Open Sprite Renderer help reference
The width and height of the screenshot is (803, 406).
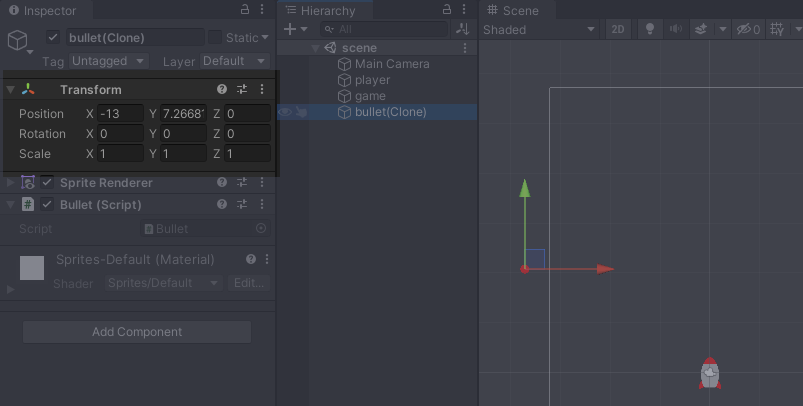(222, 182)
